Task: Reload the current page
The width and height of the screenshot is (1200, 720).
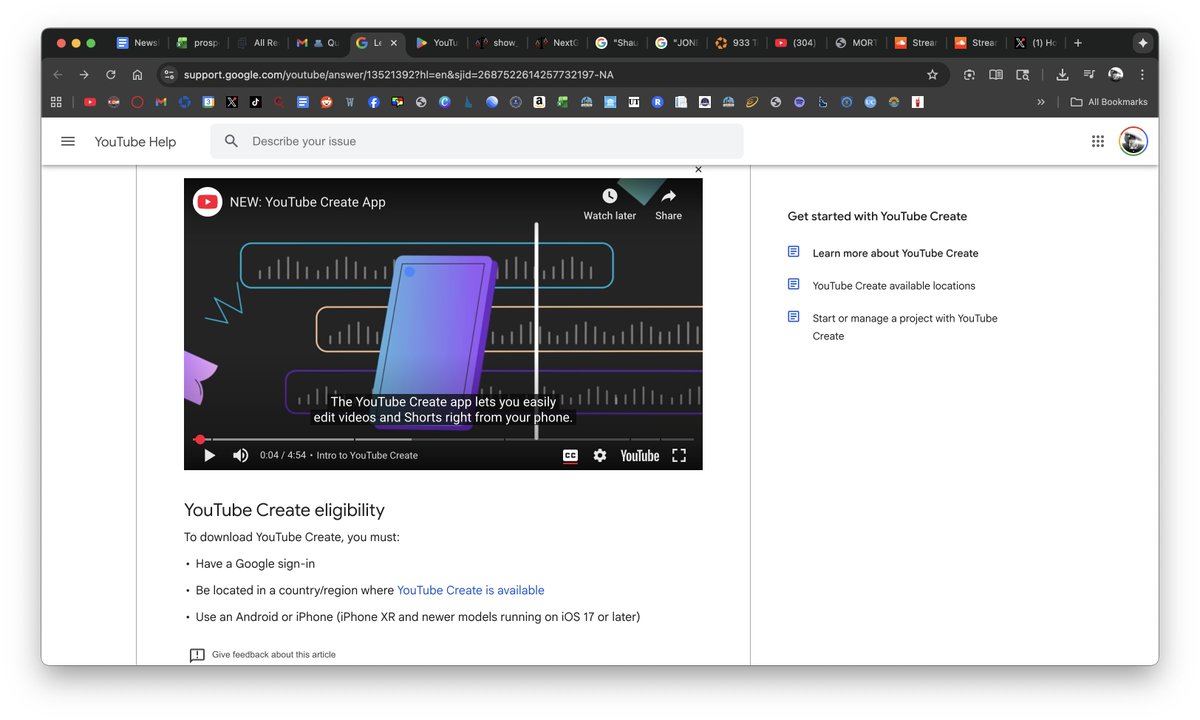Action: pyautogui.click(x=111, y=74)
